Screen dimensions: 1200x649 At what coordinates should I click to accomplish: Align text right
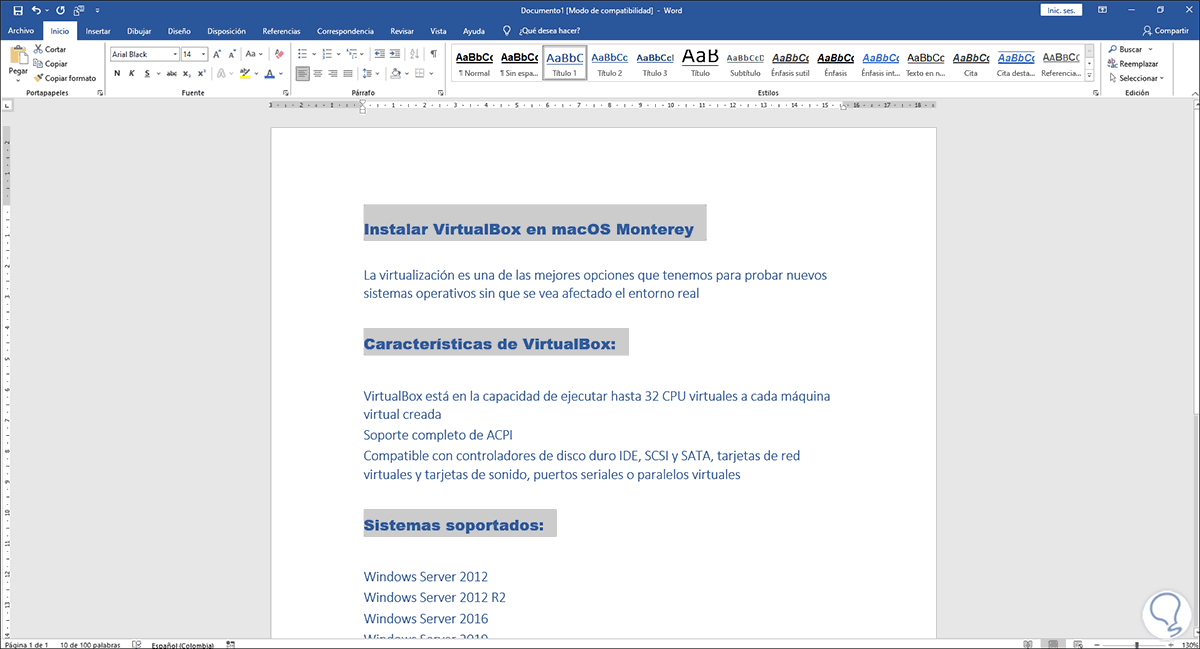click(x=334, y=74)
